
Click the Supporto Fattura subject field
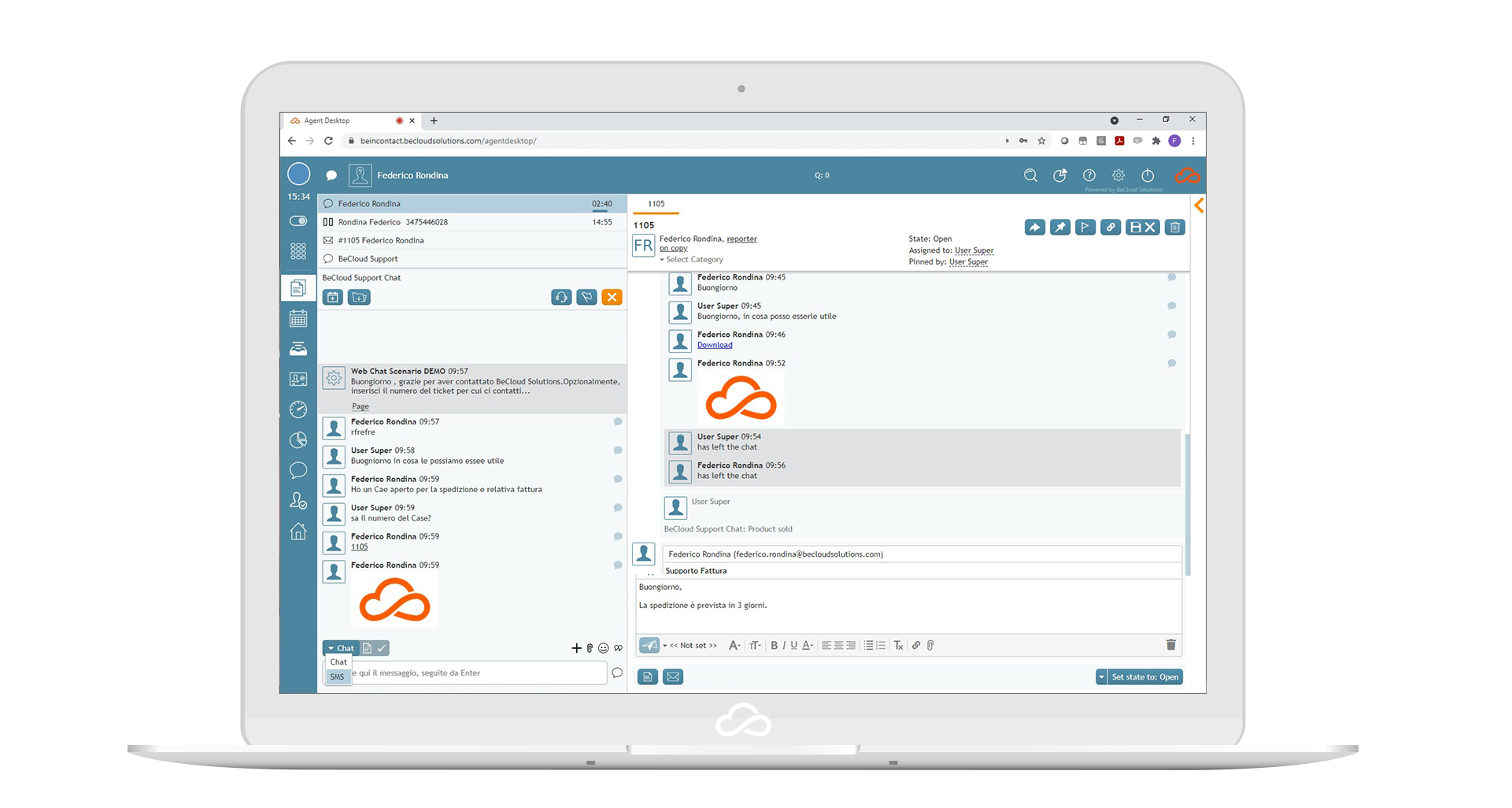pyautogui.click(x=922, y=571)
